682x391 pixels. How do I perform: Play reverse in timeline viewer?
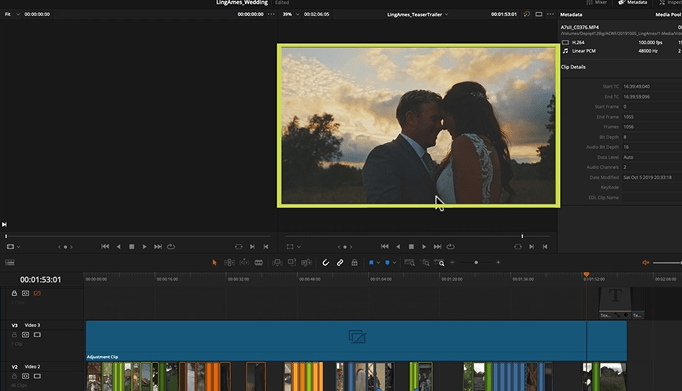click(398, 247)
